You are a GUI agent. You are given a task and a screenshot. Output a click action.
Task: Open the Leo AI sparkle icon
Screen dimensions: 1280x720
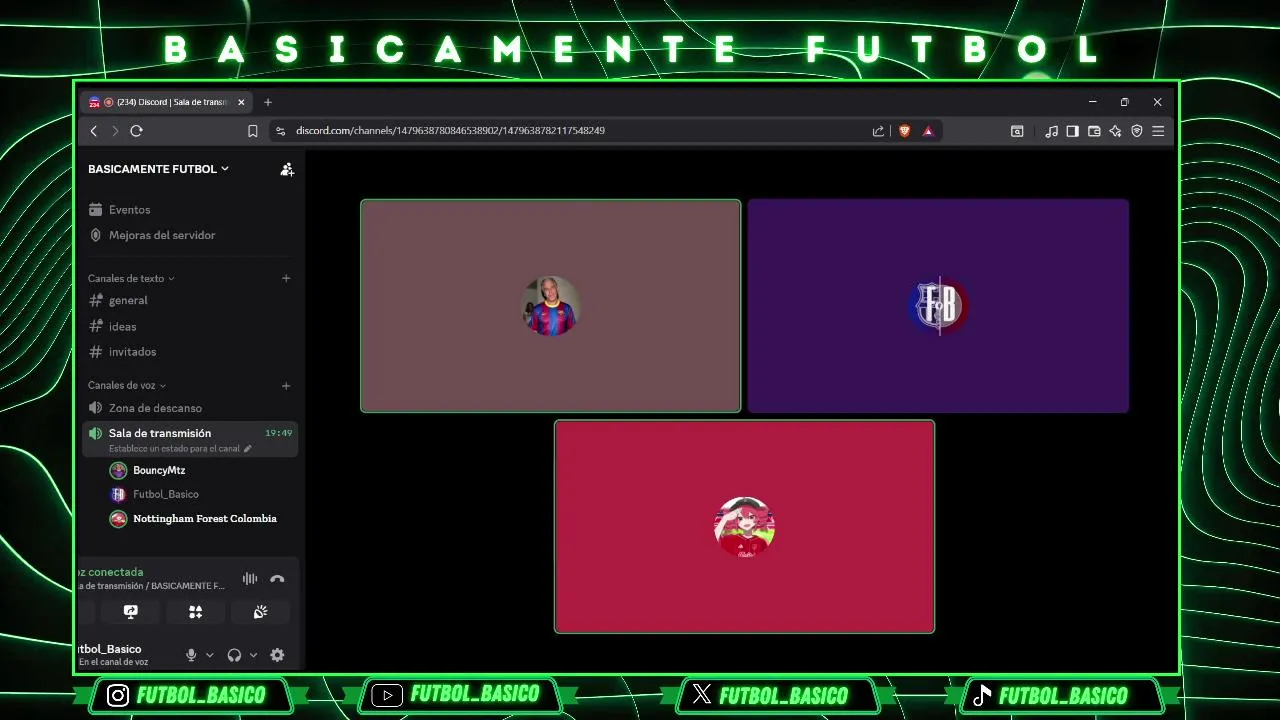[x=1115, y=131]
